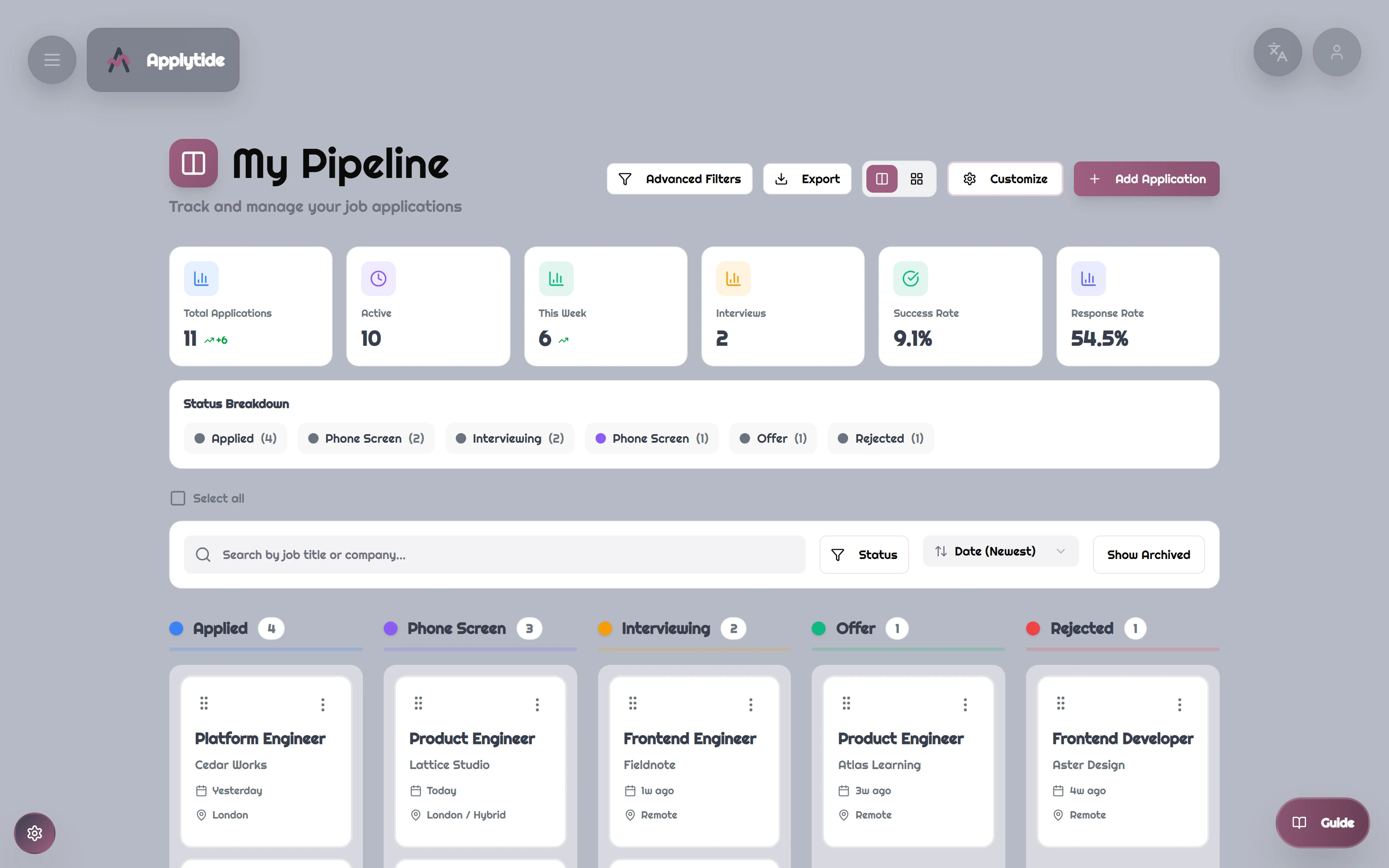Viewport: 1389px width, 868px height.
Task: Open the Customize settings
Action: [x=1005, y=179]
